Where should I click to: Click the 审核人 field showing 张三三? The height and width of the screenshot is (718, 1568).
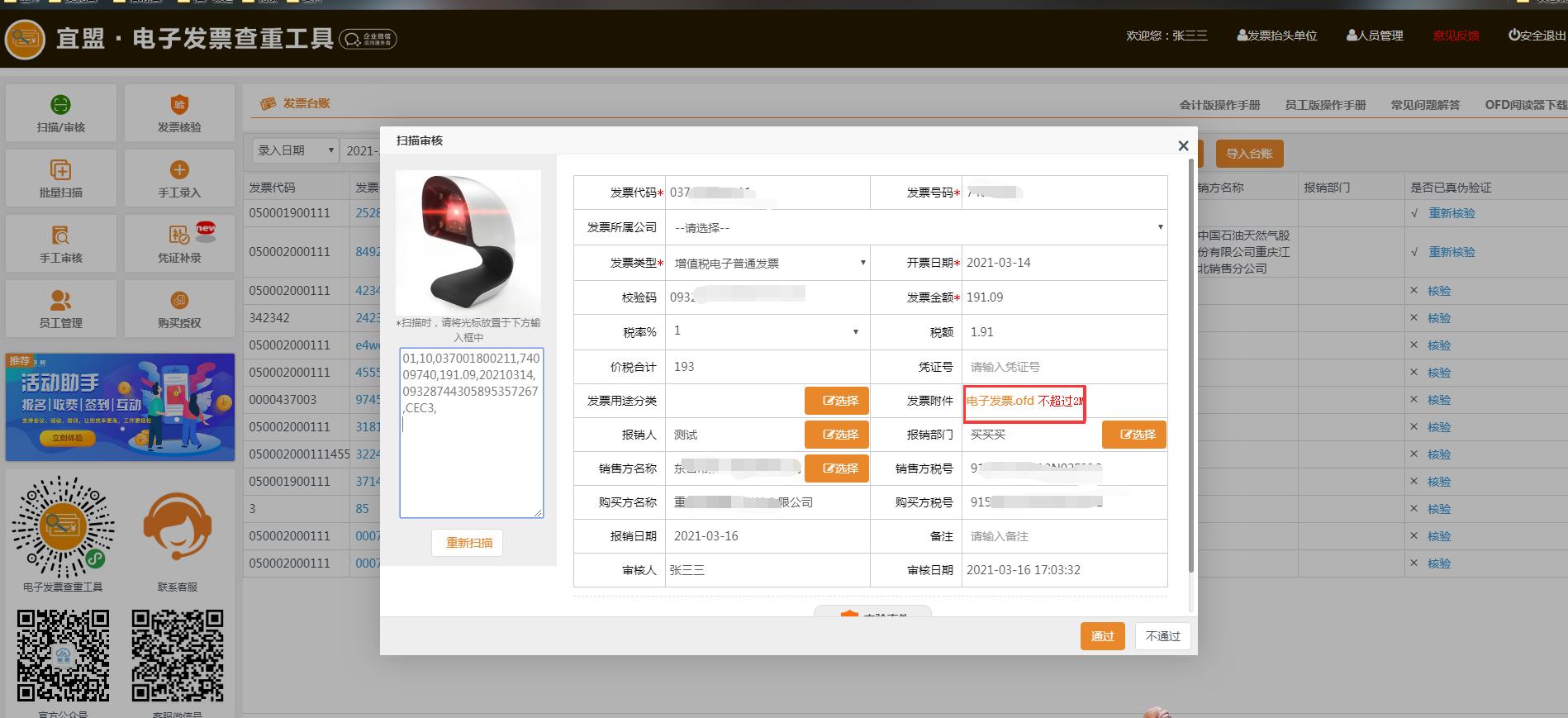point(767,570)
